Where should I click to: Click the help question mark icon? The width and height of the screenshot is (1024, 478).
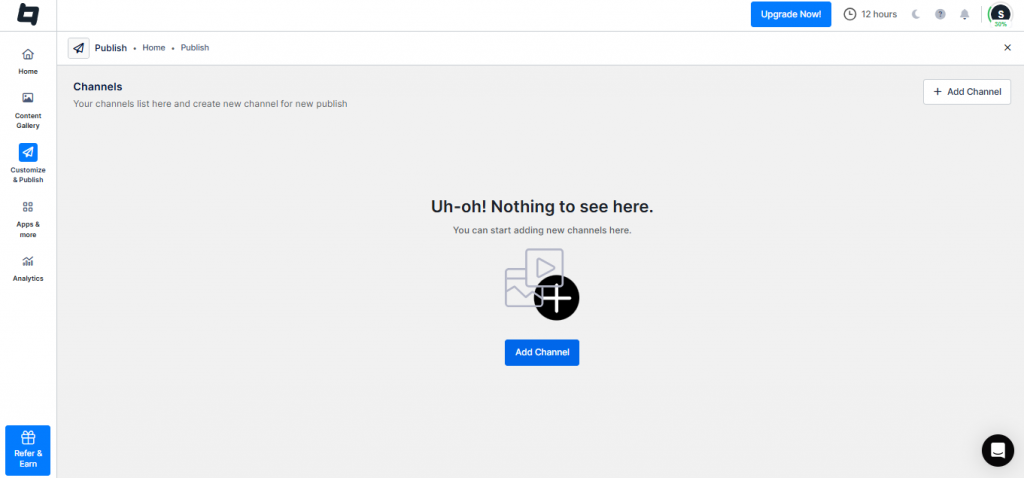940,15
